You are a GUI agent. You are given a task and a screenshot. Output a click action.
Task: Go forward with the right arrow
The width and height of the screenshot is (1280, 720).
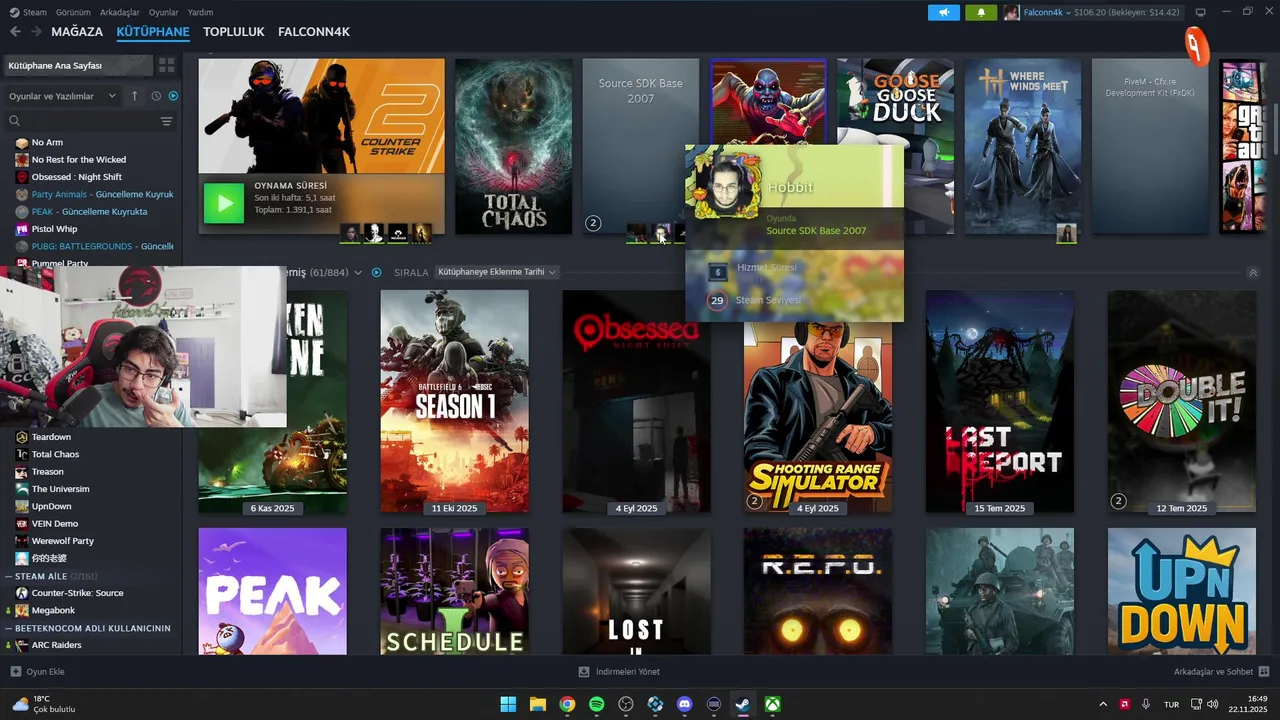click(36, 32)
